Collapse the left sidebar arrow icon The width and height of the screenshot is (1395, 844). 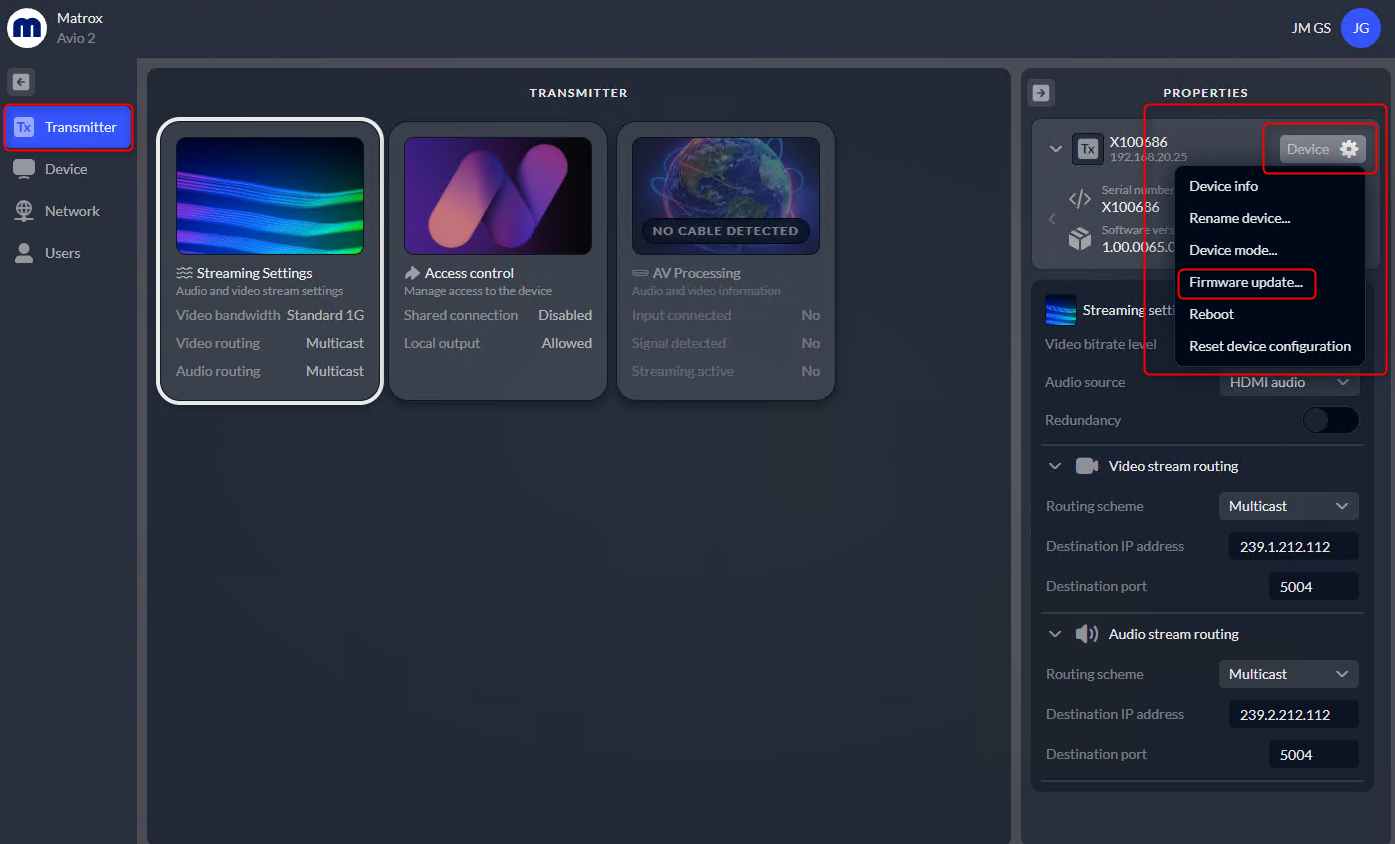coord(21,82)
